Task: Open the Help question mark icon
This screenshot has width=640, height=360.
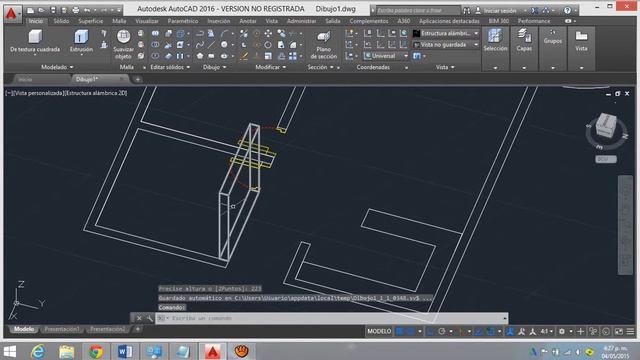Action: (567, 10)
